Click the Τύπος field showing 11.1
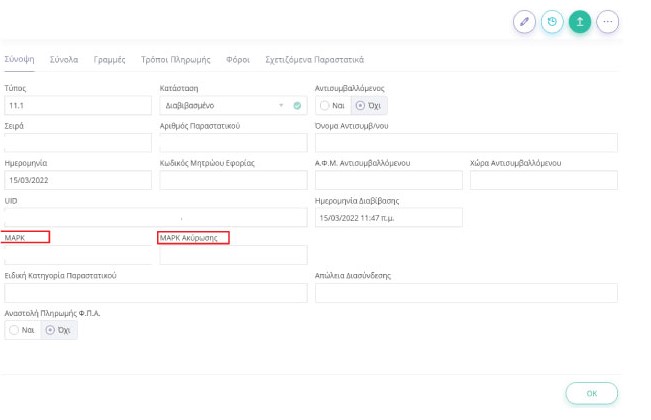Screen dimensions: 651x420 (x=77, y=105)
